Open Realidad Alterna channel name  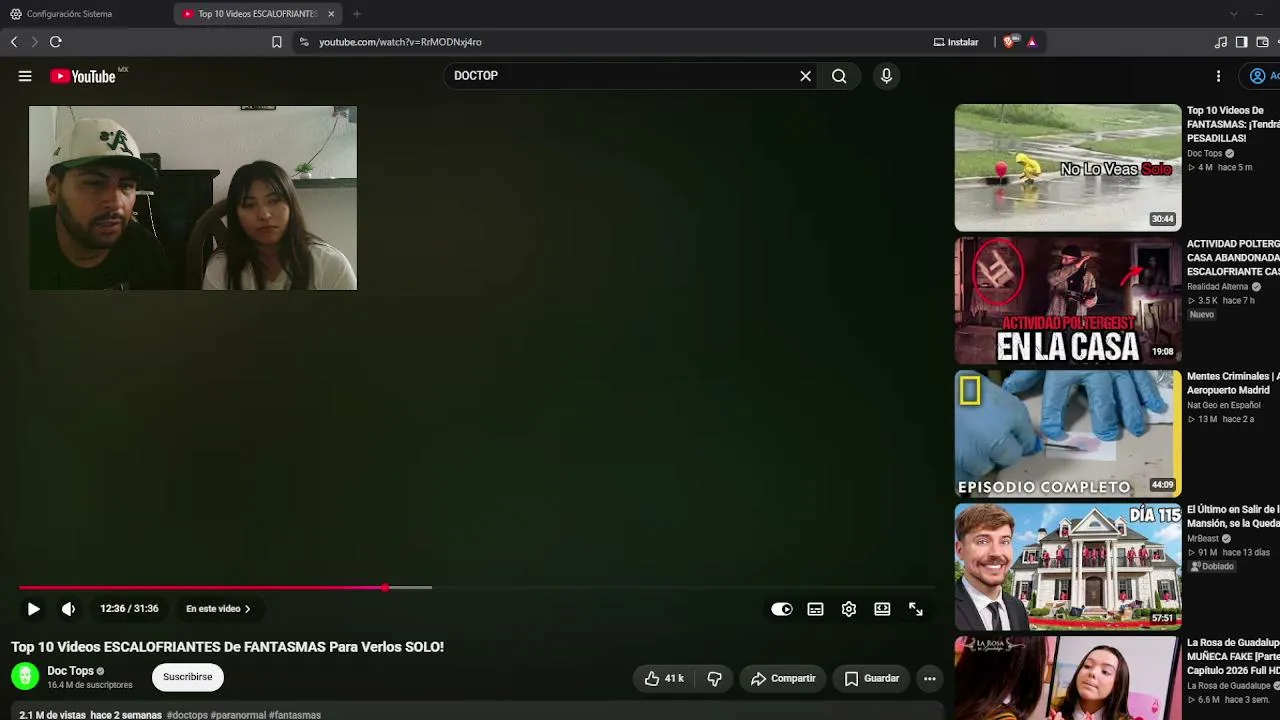click(1218, 287)
